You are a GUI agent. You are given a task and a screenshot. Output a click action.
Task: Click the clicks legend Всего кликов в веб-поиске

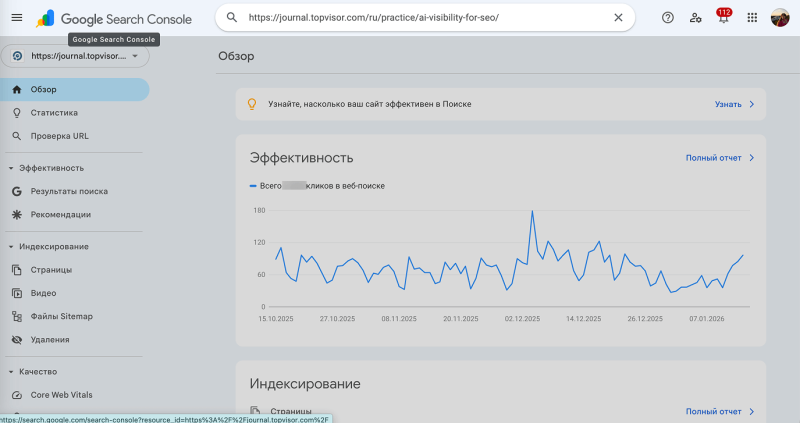[x=317, y=186]
